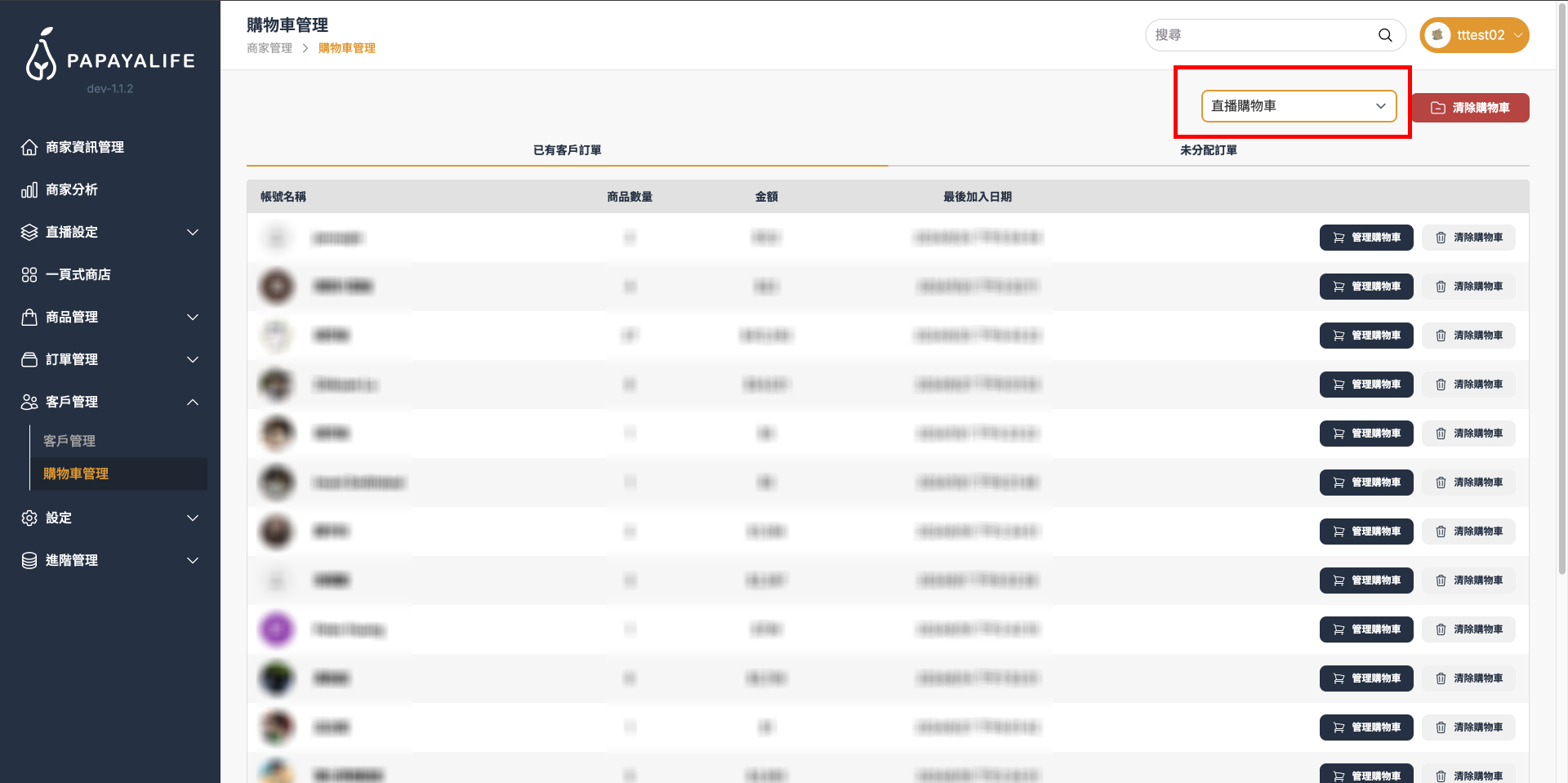The width and height of the screenshot is (1568, 783).
Task: Click the first row's customer avatar
Action: tap(277, 238)
